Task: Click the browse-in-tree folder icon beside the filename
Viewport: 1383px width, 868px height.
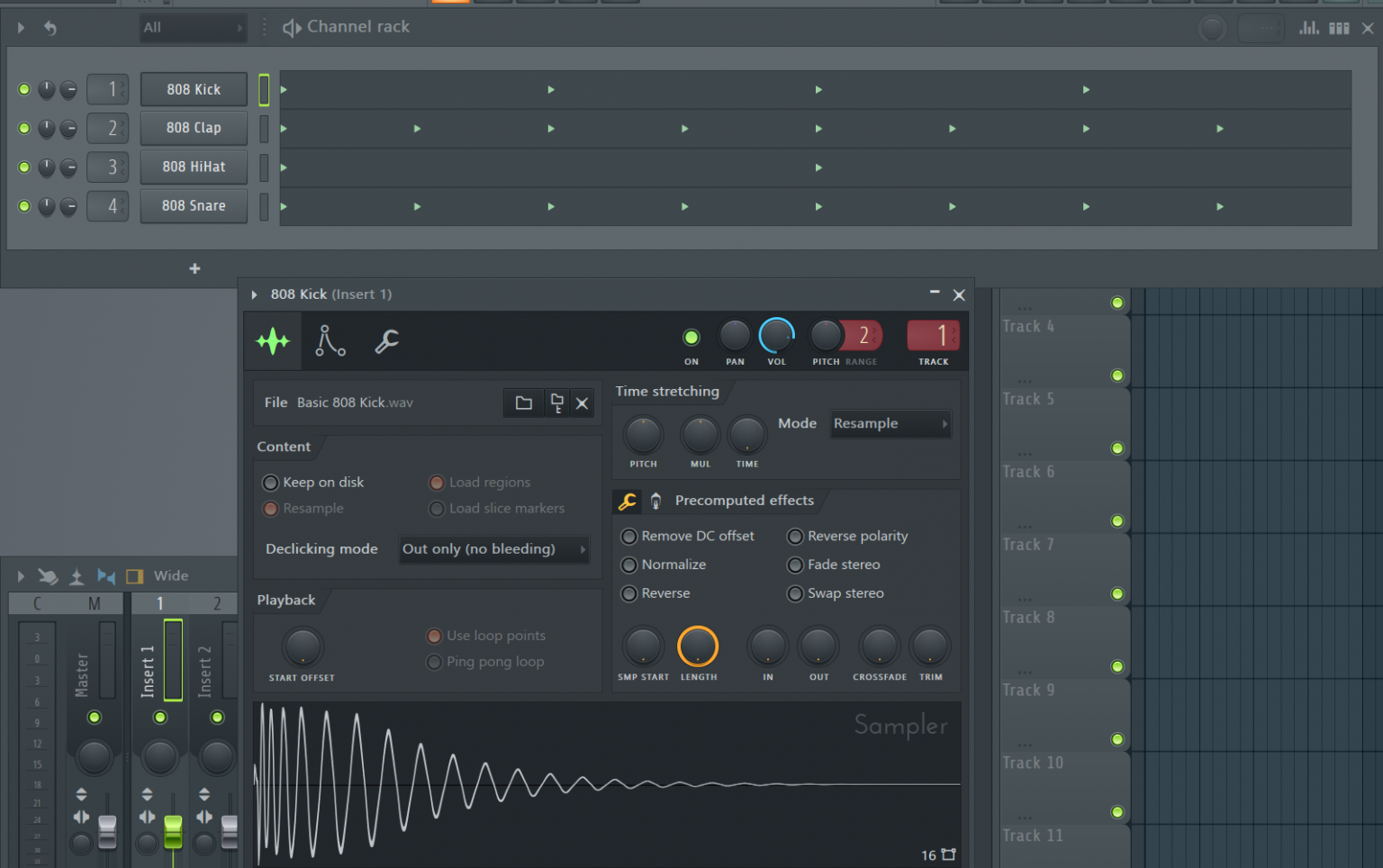Action: click(x=556, y=402)
